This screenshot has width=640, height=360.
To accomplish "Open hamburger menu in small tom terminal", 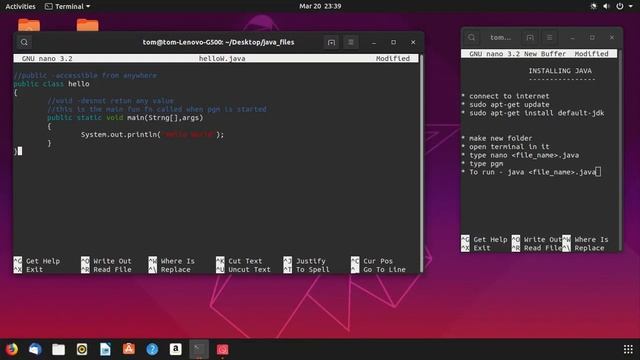I will [x=549, y=38].
